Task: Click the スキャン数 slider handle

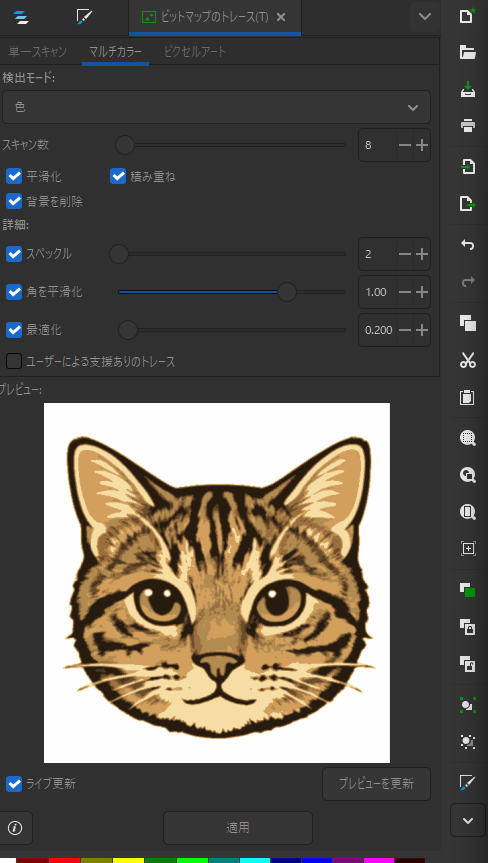Action: tap(125, 145)
